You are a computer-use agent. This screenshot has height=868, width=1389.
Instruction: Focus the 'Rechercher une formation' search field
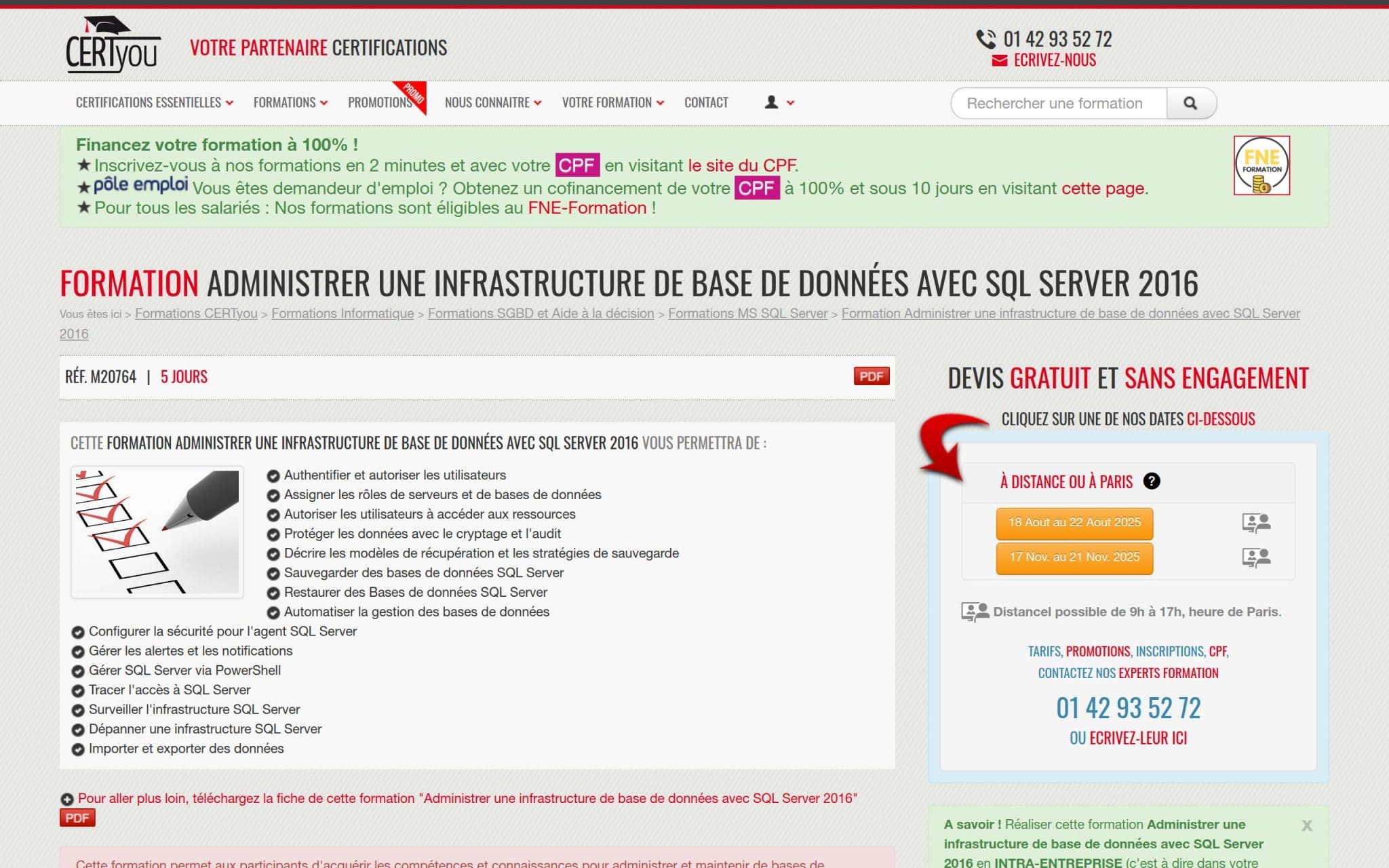click(x=1059, y=103)
